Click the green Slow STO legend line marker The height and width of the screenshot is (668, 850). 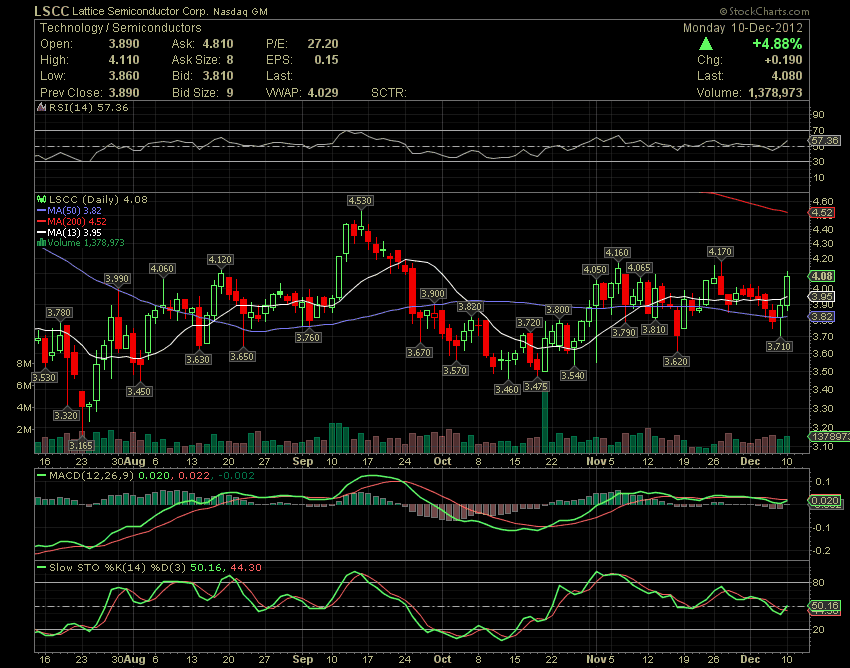click(41, 568)
